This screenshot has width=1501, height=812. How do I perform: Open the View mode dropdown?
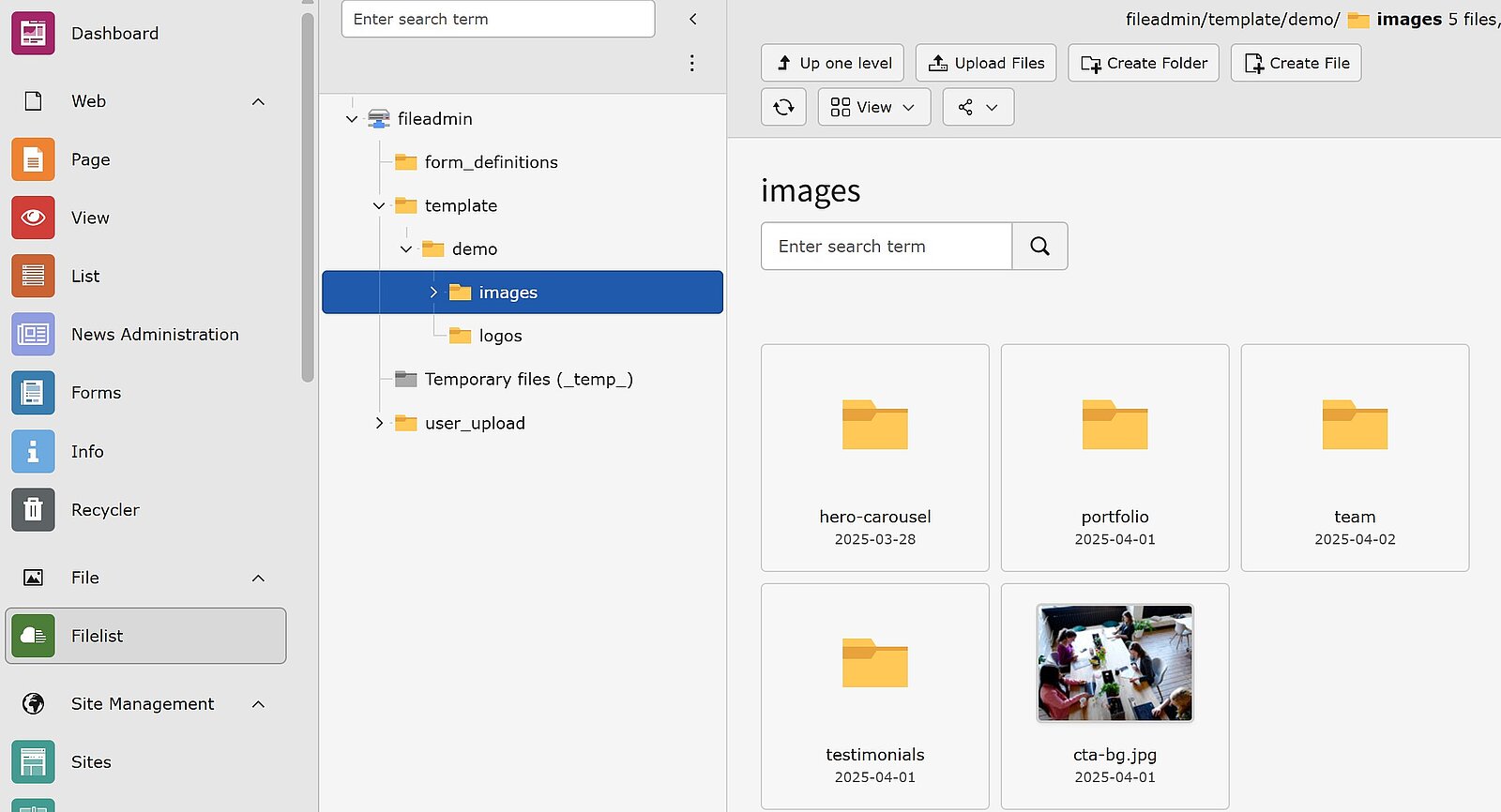coord(873,107)
